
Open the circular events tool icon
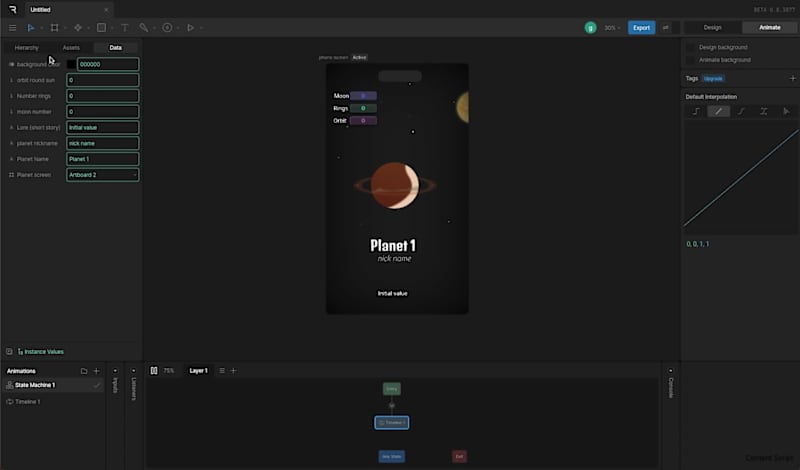167,28
